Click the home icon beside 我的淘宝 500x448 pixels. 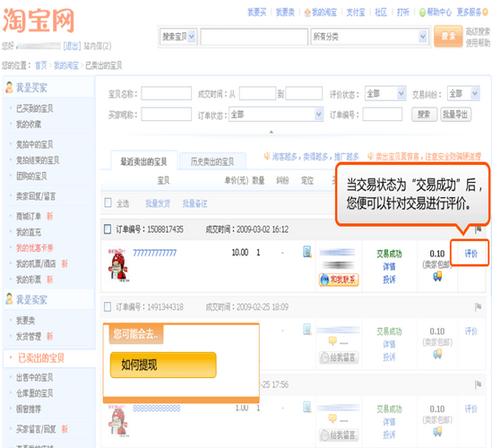point(308,13)
